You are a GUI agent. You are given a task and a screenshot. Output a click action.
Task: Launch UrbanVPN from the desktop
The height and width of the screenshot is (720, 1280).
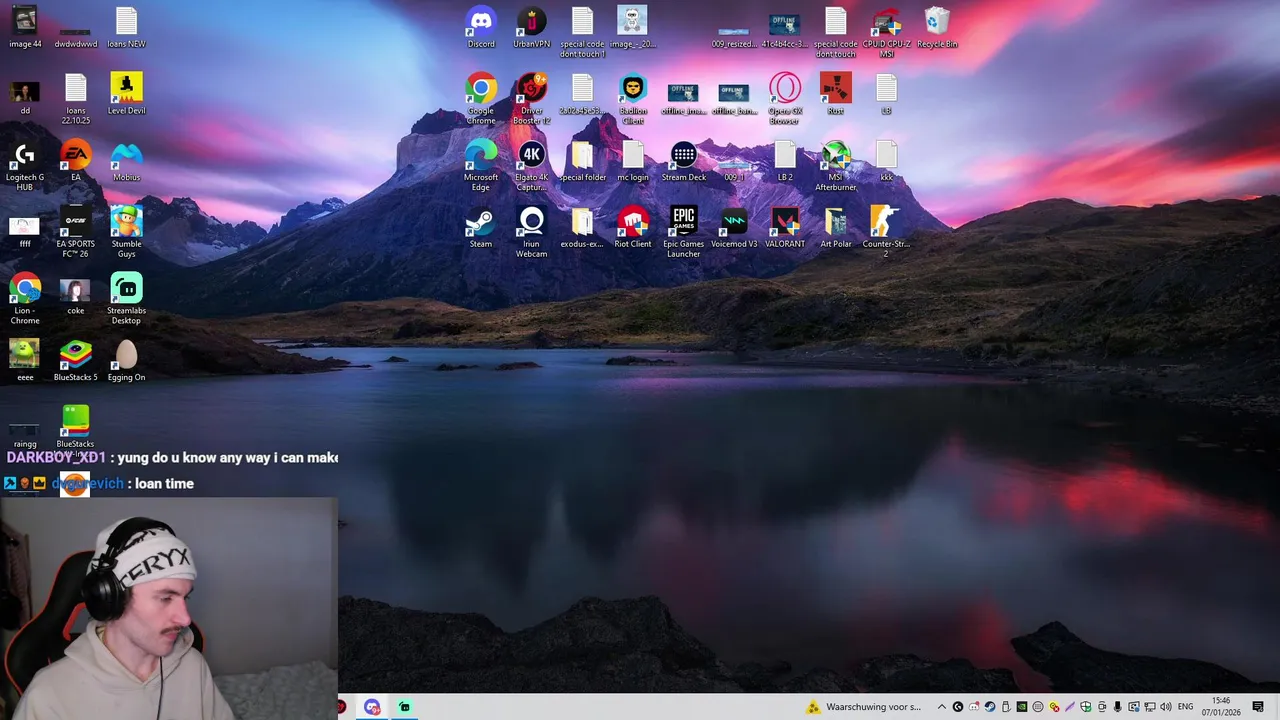[x=531, y=27]
